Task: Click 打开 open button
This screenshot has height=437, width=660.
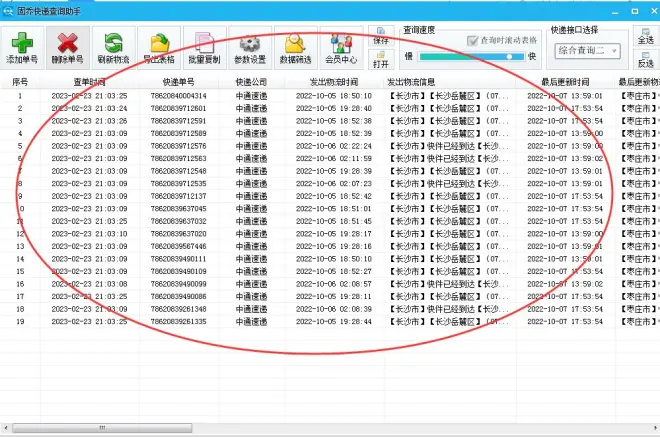Action: click(381, 58)
